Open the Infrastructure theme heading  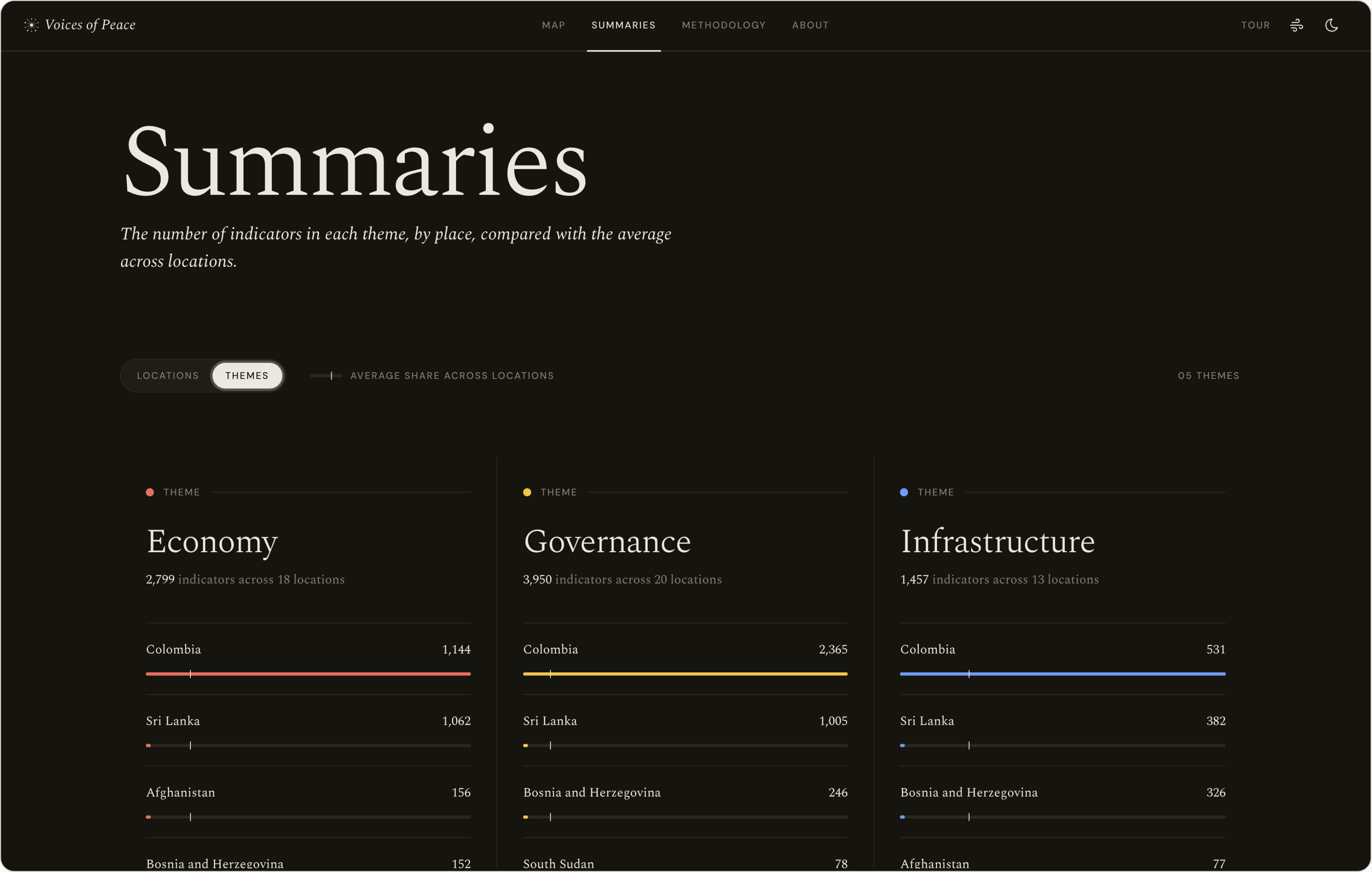(x=997, y=541)
